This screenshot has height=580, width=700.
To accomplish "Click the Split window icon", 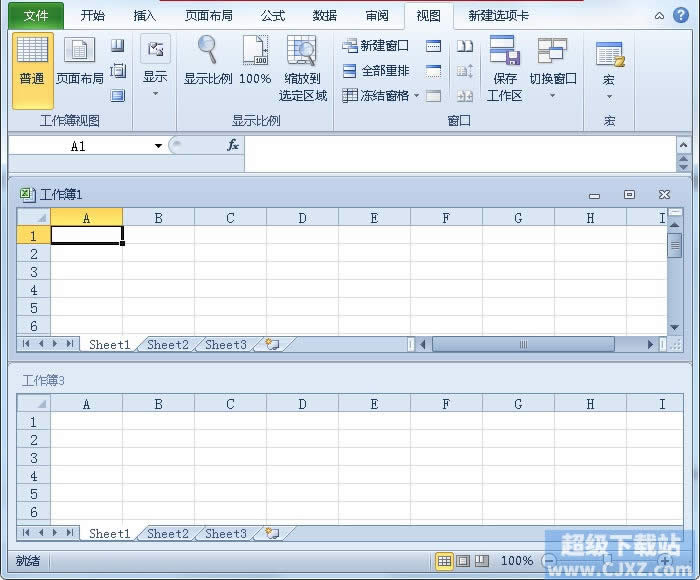I will tap(433, 46).
